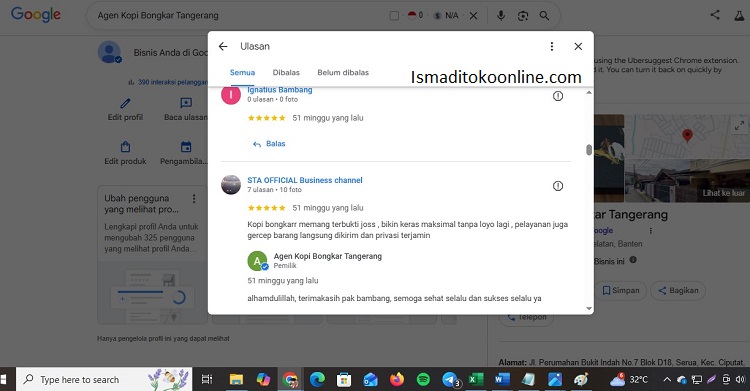This screenshot has height=391, width=750.
Task: Click Ignatius Bambang's pink avatar
Action: tap(231, 95)
